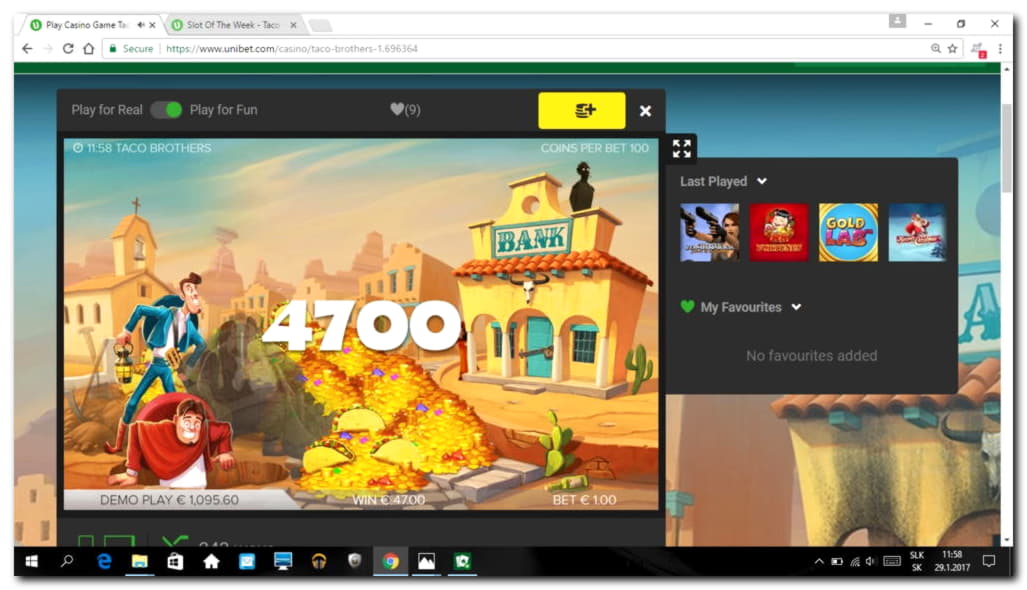Switch to Chrome in the taskbar
Image resolution: width=1027 pixels, height=590 pixels.
click(390, 561)
